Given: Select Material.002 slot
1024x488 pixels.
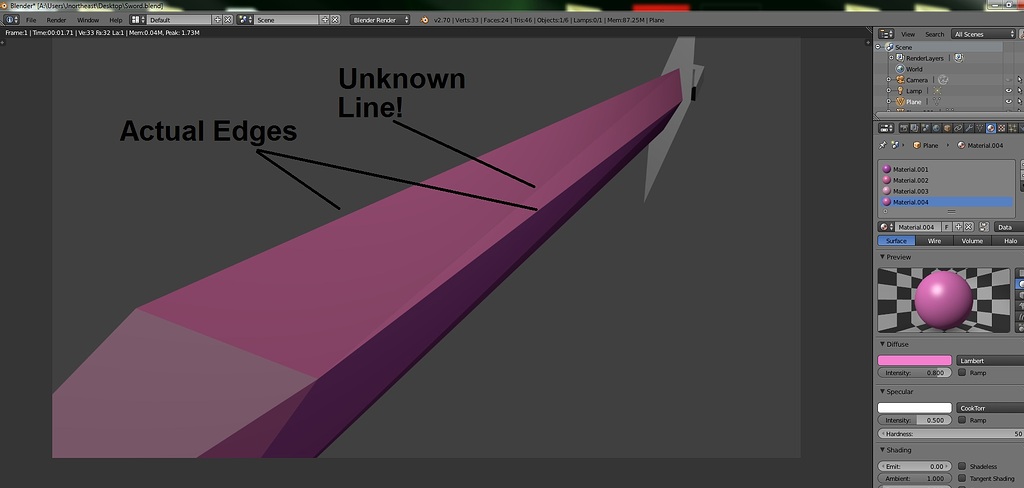Looking at the screenshot, I should point(945,180).
